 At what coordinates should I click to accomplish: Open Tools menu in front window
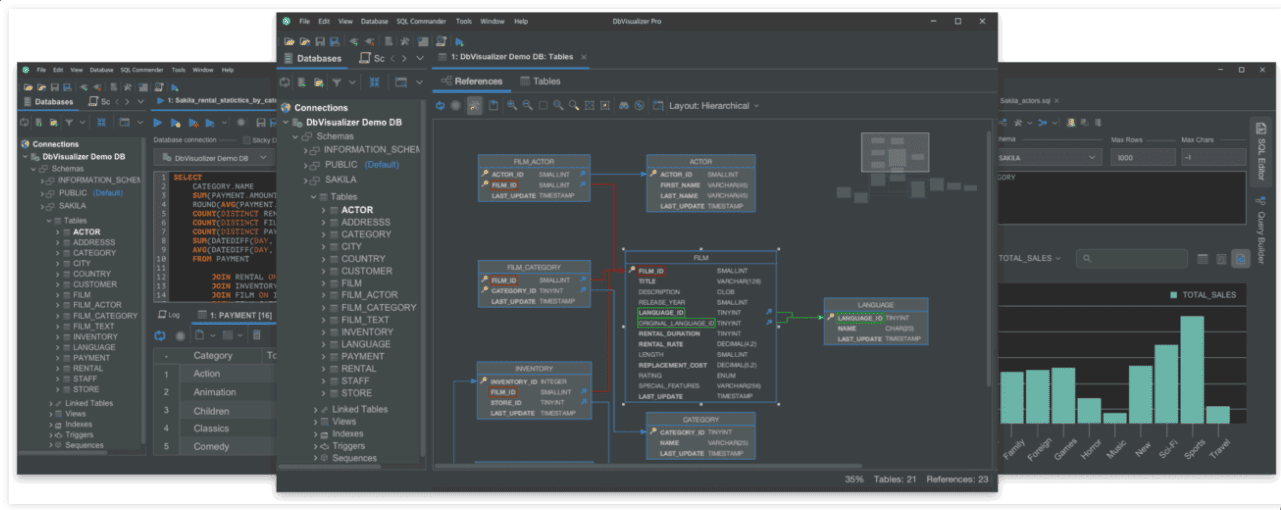pos(464,21)
